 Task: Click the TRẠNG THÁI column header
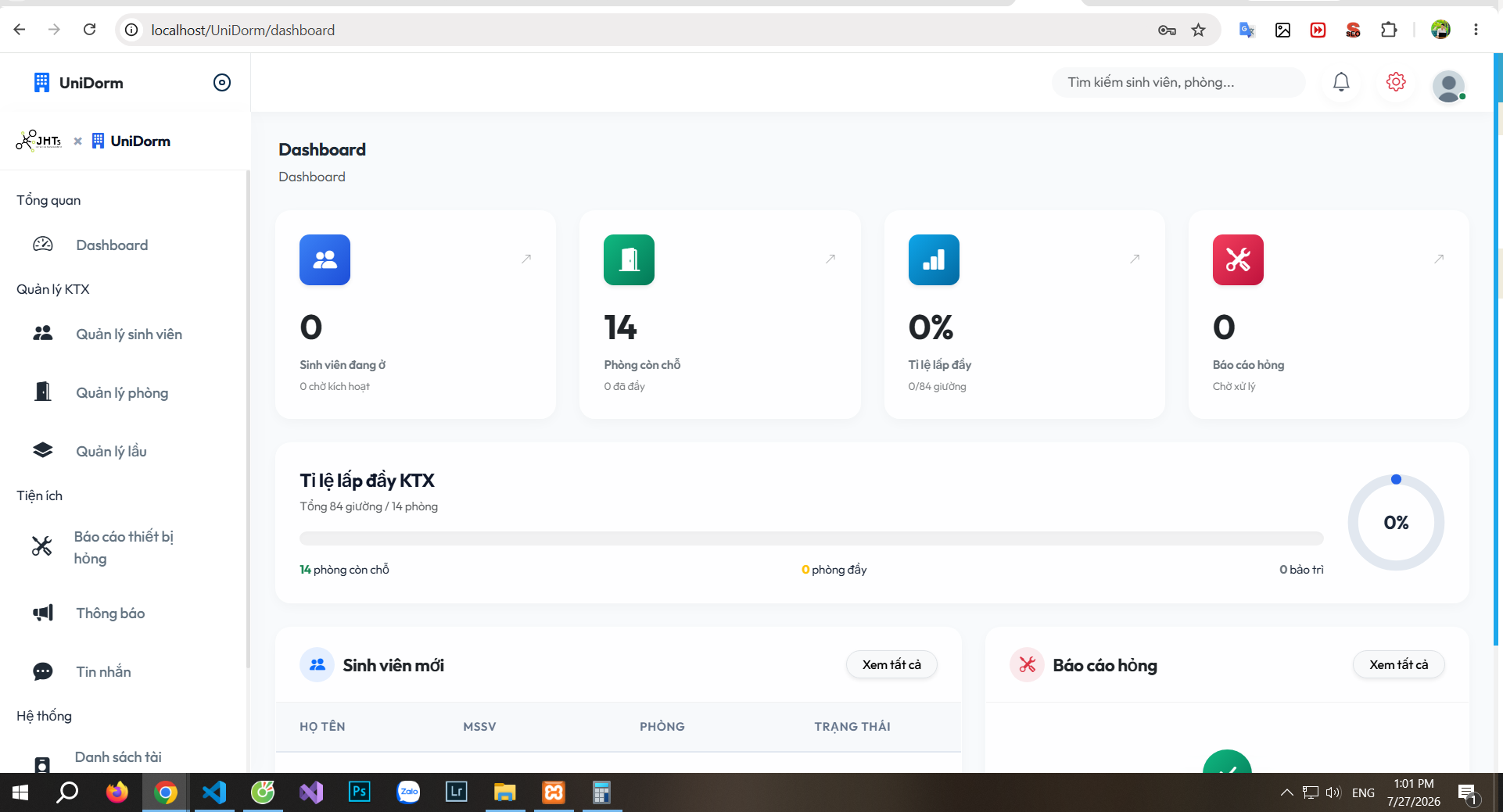click(852, 727)
